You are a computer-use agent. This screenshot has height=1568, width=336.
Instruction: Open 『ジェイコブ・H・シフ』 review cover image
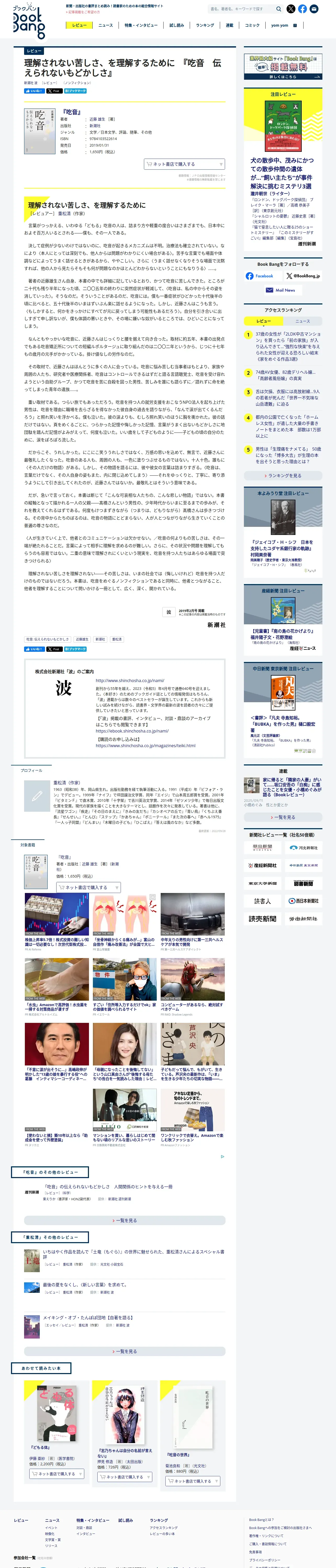[283, 518]
